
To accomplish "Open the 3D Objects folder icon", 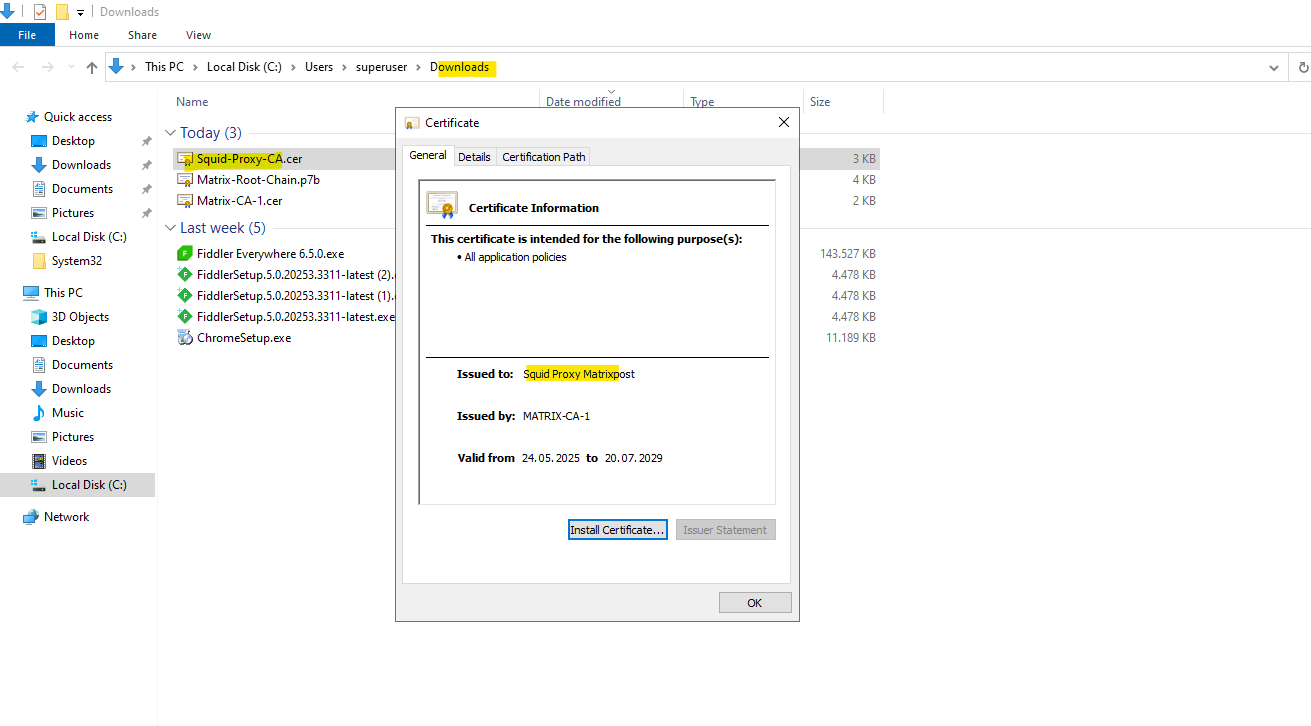I will [x=39, y=317].
